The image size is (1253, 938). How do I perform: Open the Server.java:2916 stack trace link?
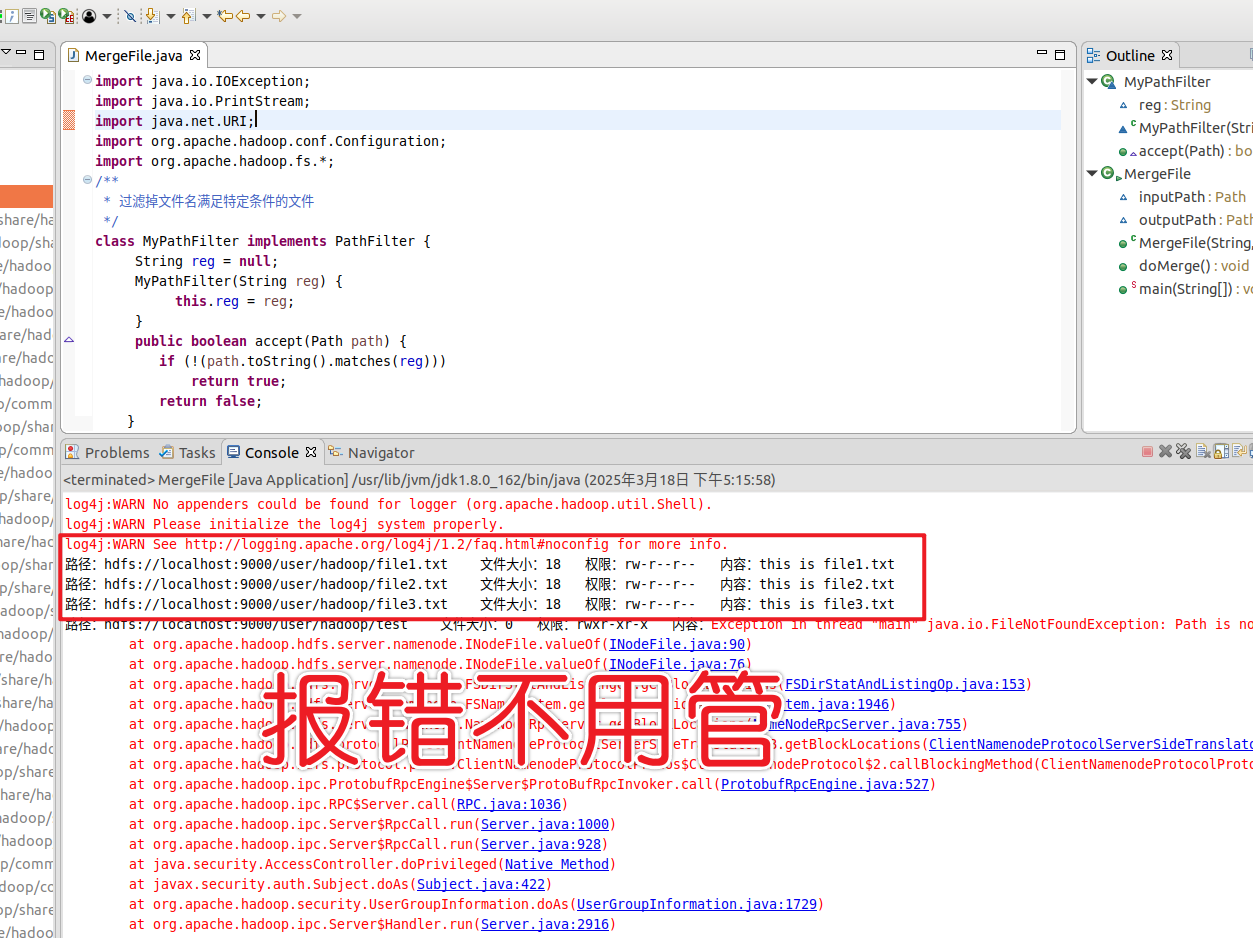pos(544,925)
